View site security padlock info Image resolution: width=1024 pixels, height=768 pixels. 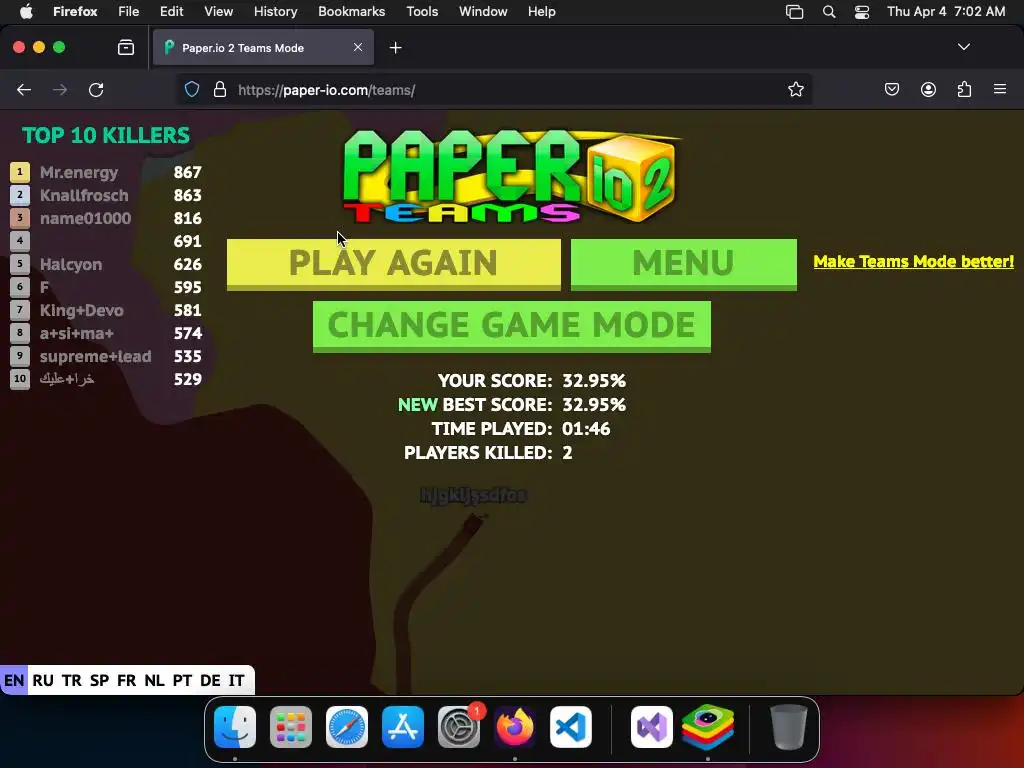pos(220,89)
